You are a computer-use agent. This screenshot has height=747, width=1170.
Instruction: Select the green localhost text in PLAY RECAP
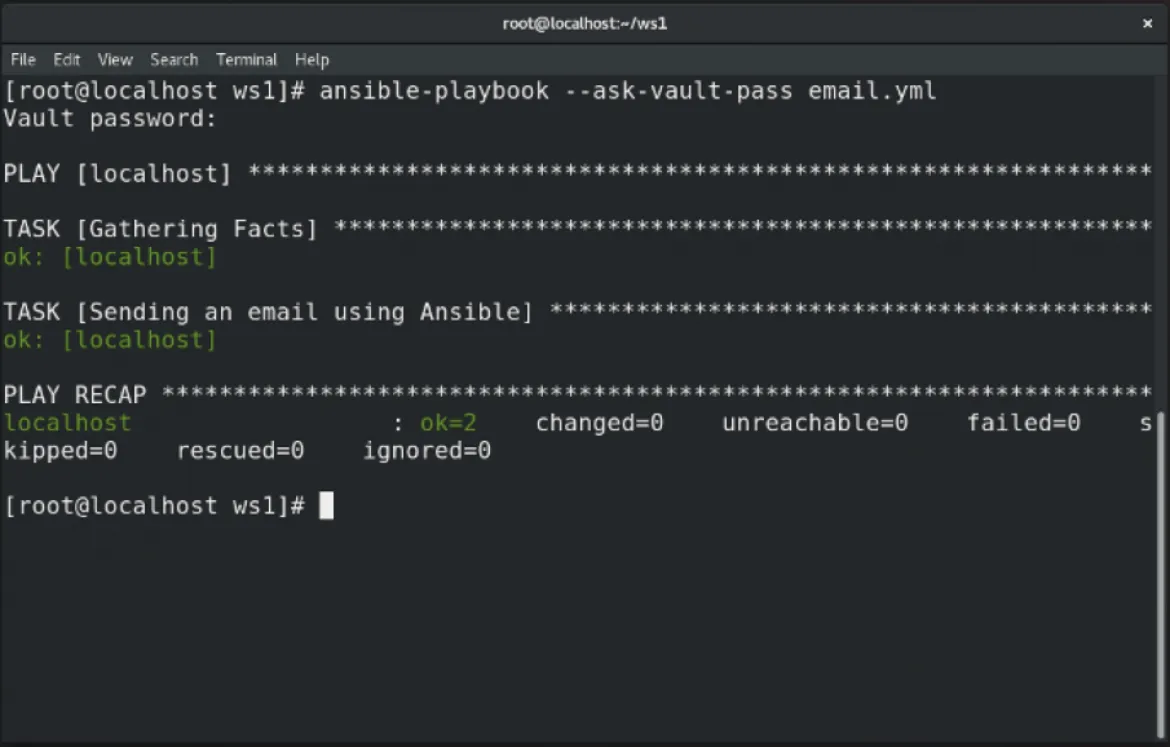click(67, 422)
